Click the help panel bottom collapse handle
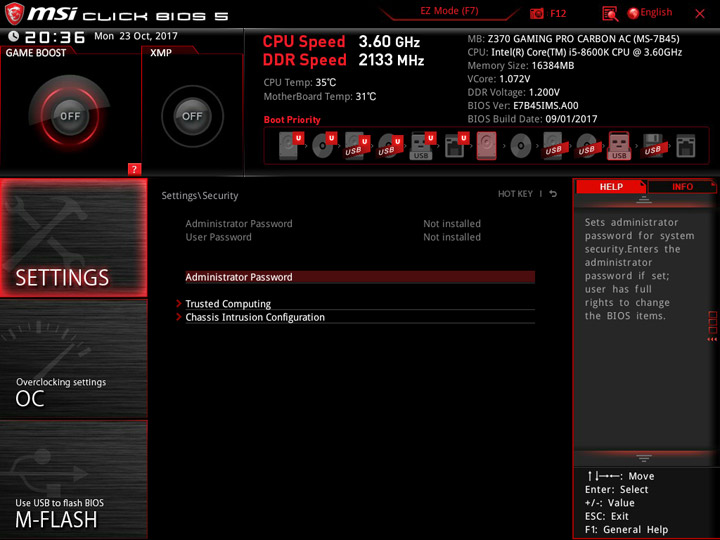 click(644, 458)
